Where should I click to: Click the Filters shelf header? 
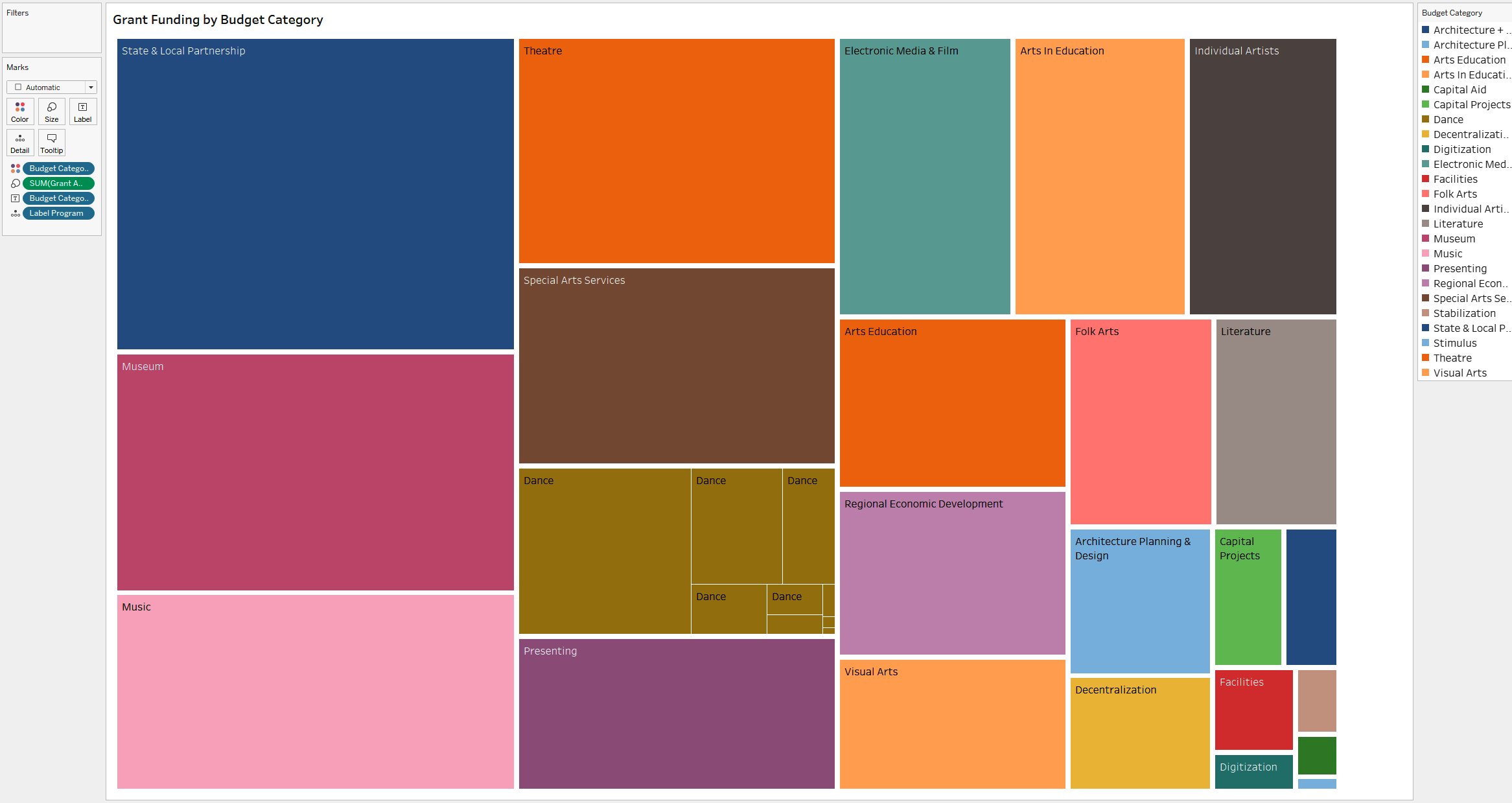[17, 13]
